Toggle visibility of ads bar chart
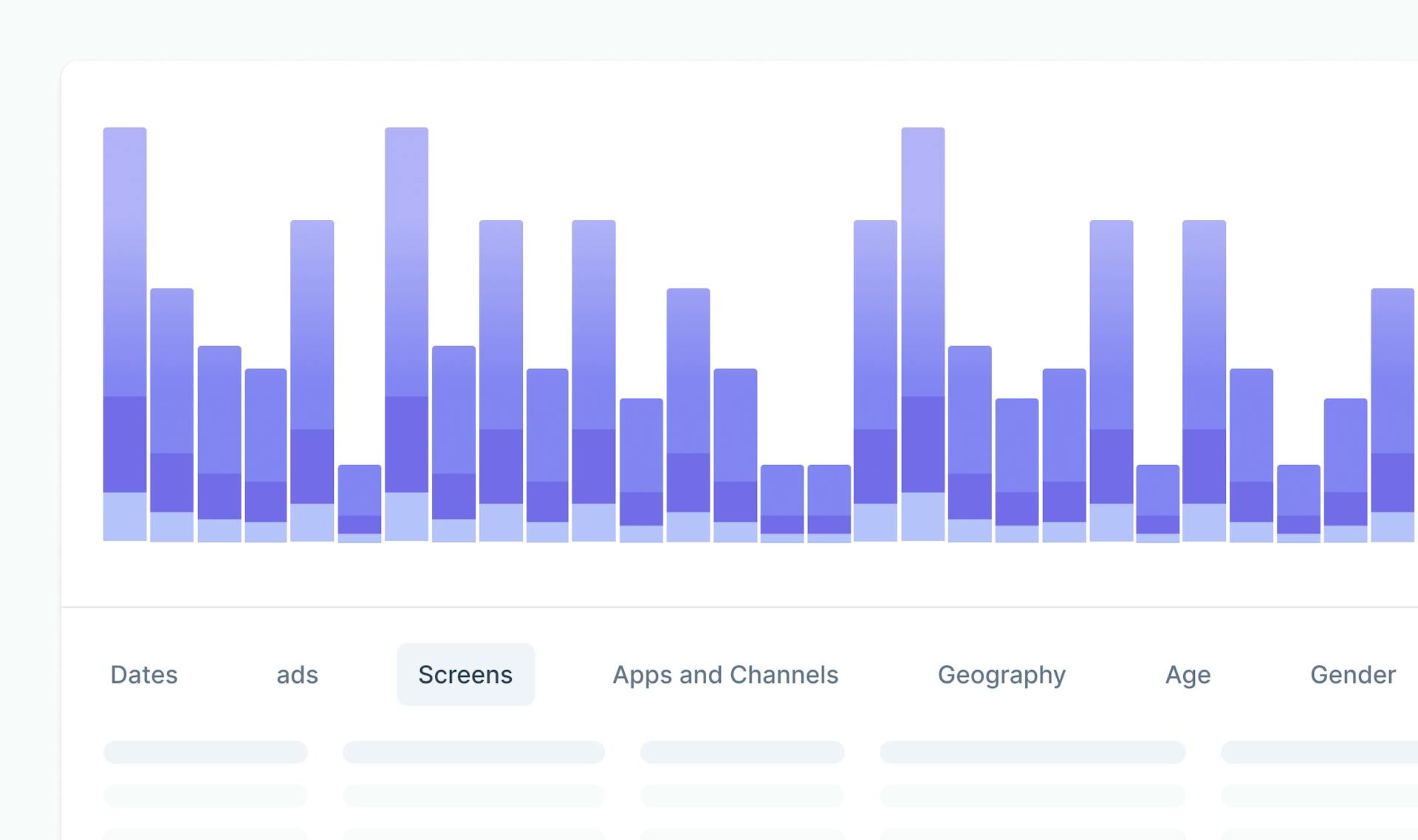Viewport: 1418px width, 840px height. click(x=297, y=674)
